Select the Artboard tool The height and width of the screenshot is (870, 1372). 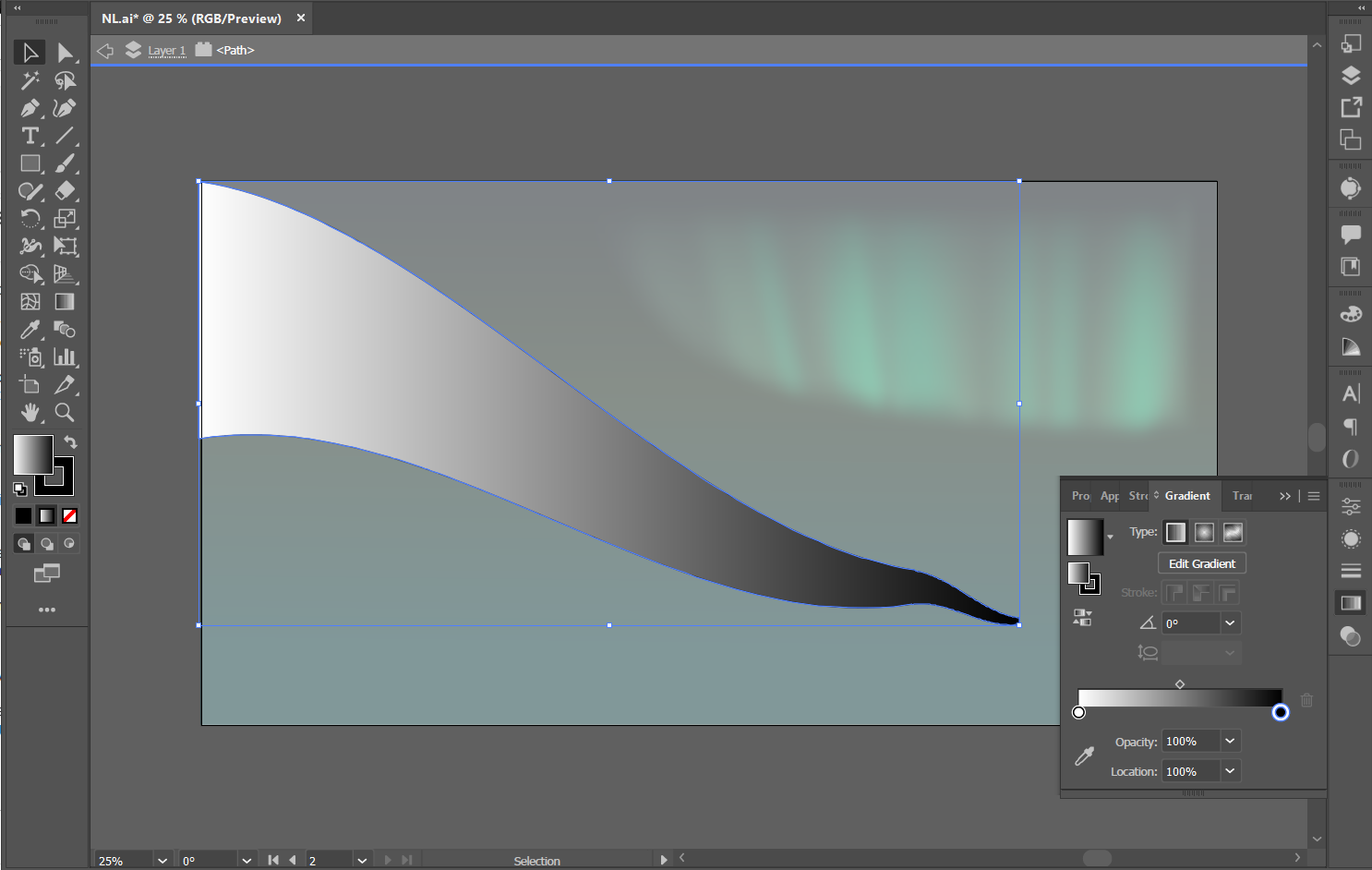tap(30, 385)
